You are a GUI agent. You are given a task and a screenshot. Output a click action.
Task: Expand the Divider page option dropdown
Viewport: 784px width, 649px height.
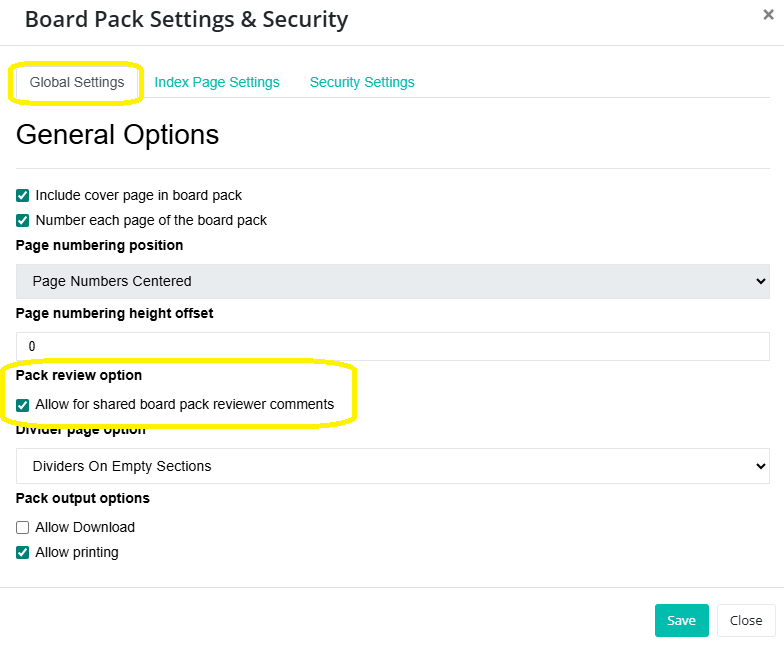392,466
